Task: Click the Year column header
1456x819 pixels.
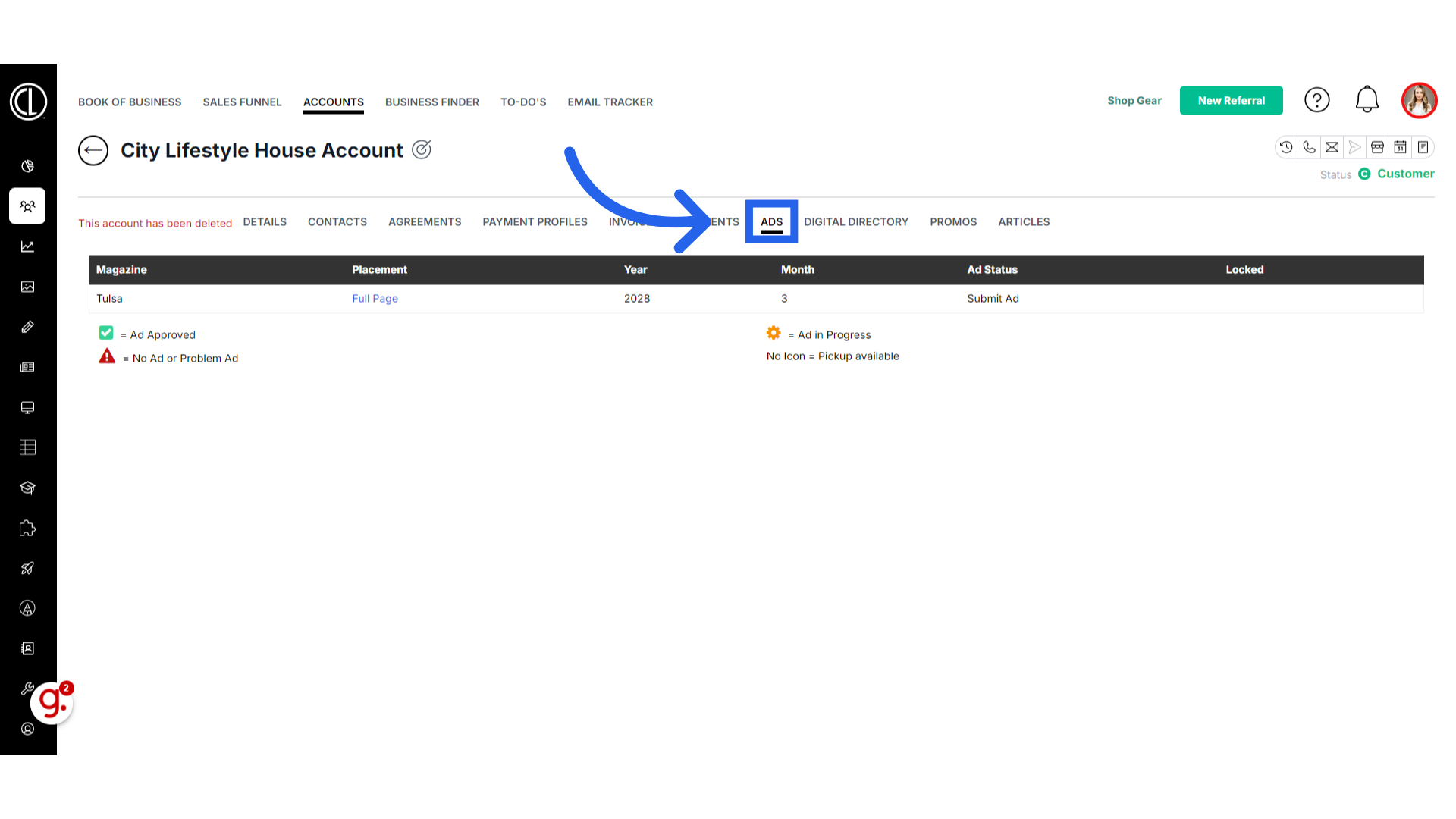Action: coord(635,269)
